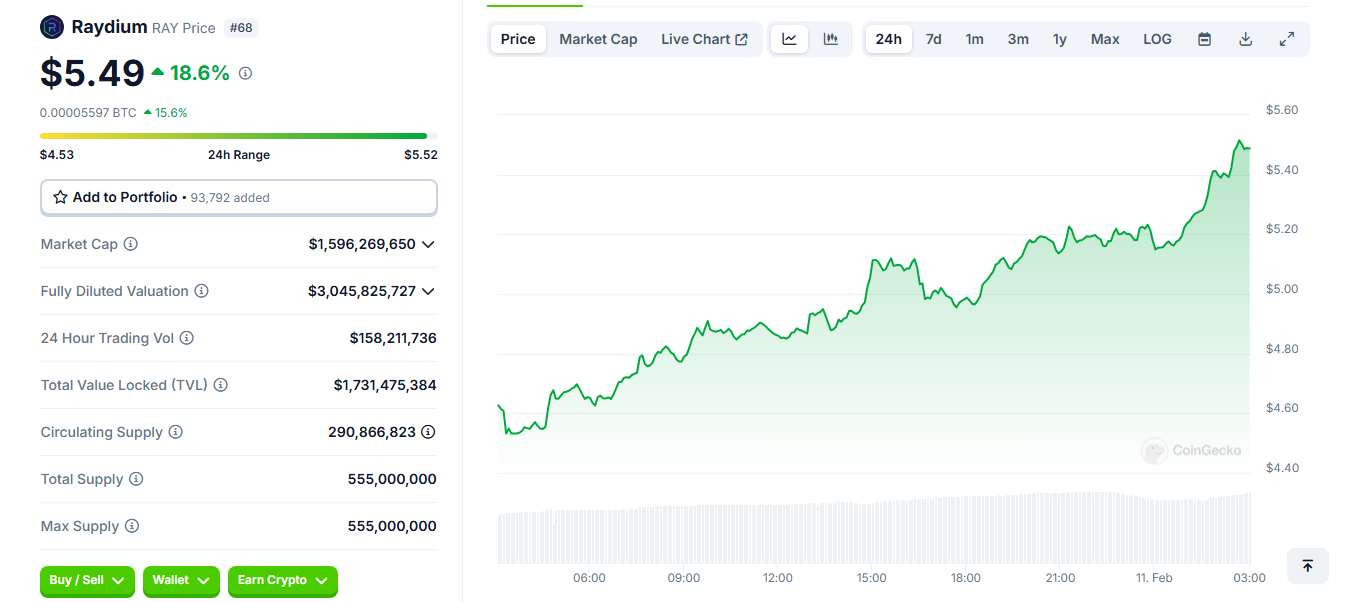Select the 1y time range
1348x602 pixels.
1060,39
